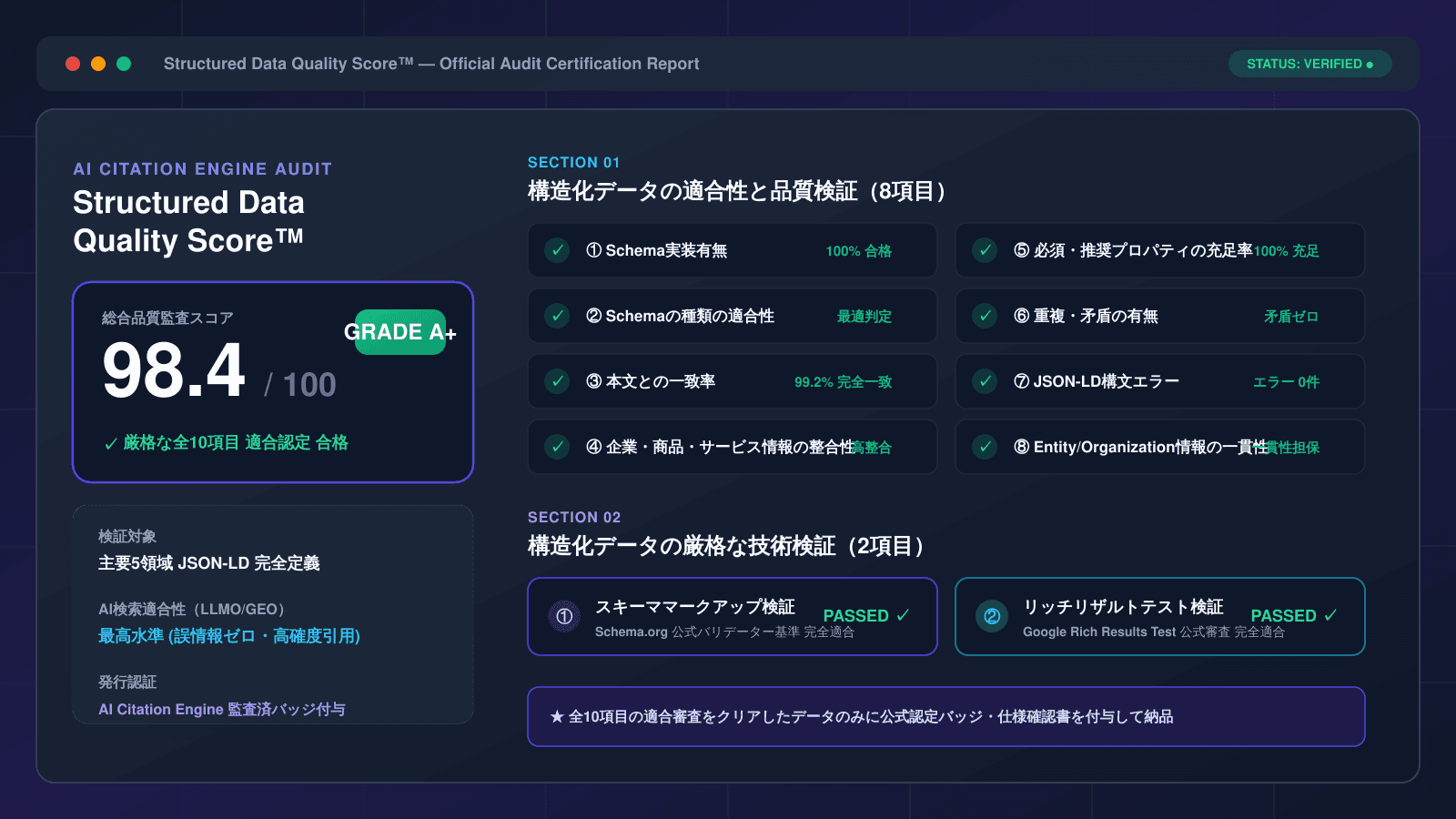Click the STATUS: VERIFIED badge
The height and width of the screenshot is (819, 1456).
click(x=1309, y=64)
